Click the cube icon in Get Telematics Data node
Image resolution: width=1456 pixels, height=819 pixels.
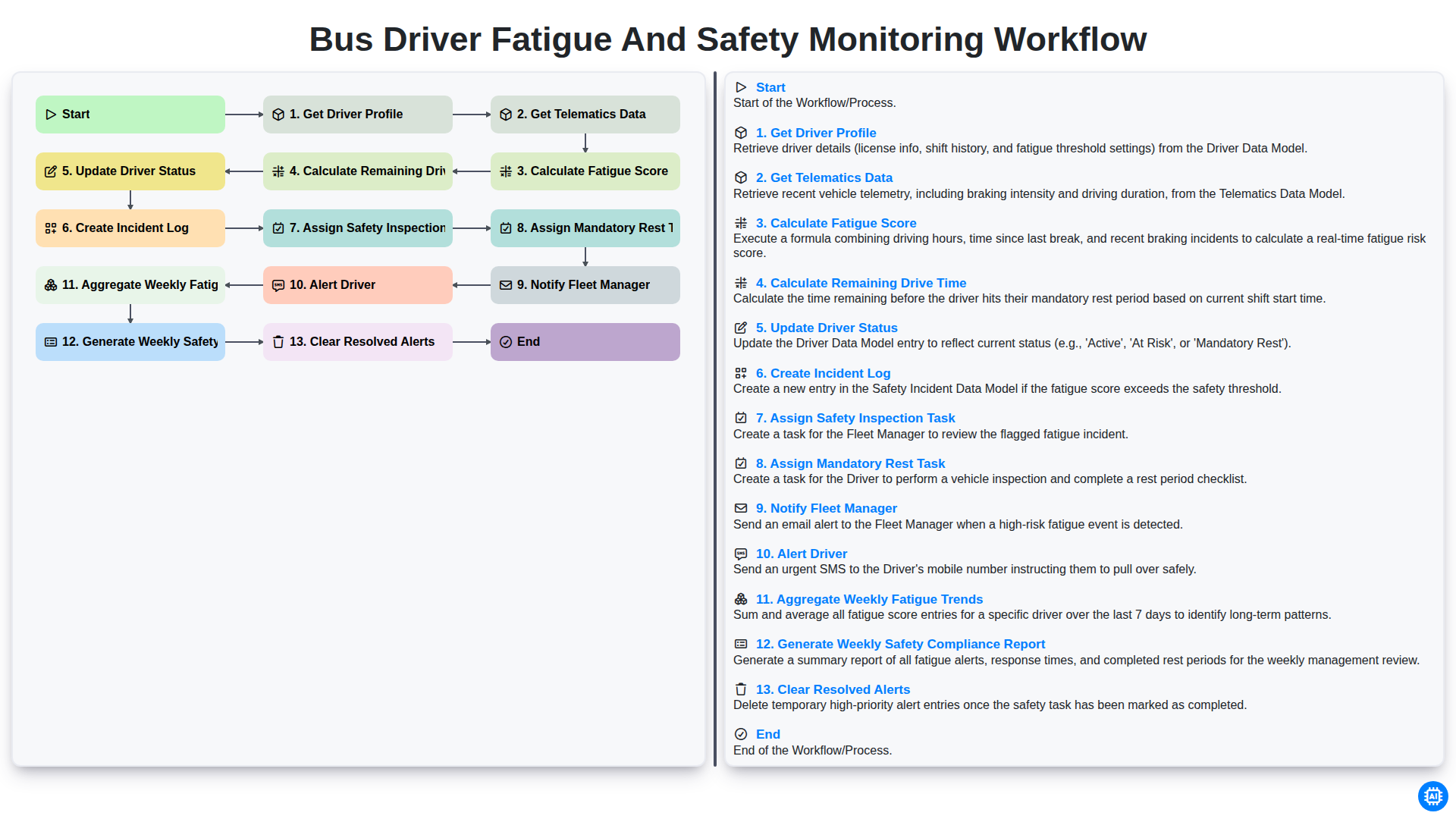506,115
